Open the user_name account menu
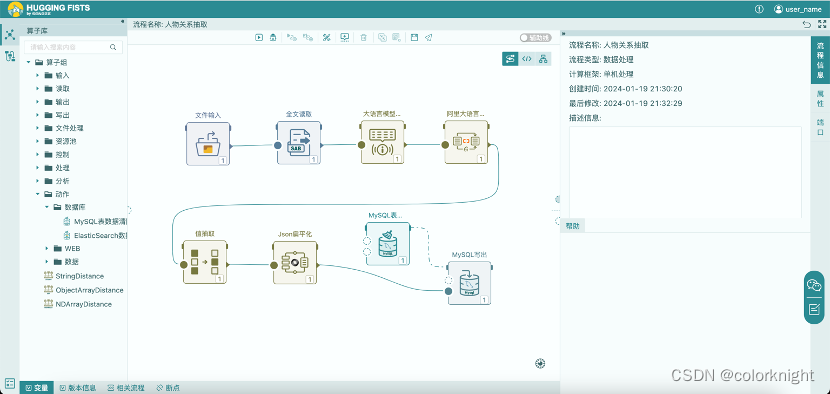Viewport: 830px width, 394px height. coord(797,9)
